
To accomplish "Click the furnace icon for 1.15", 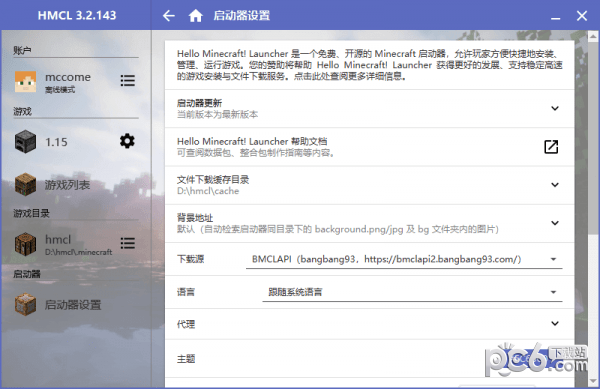I will [25, 142].
